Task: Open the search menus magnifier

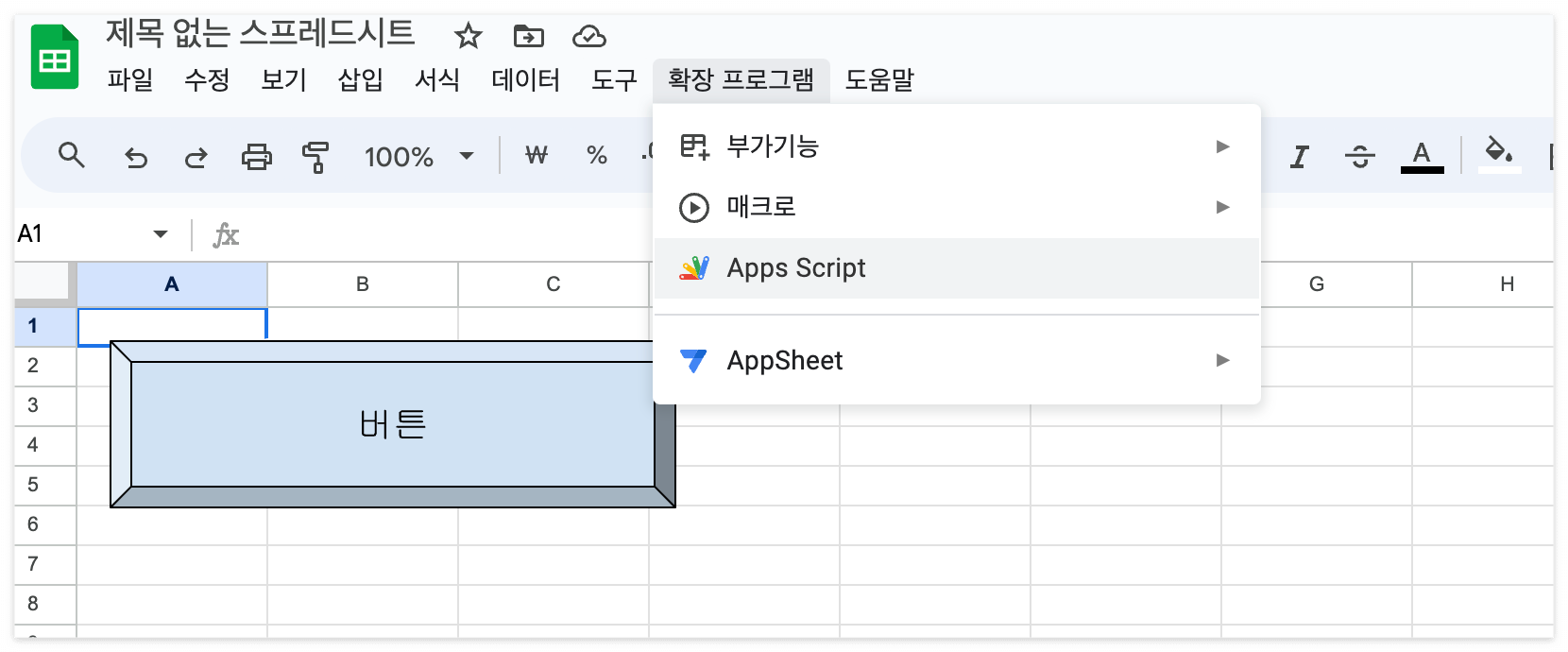Action: (x=72, y=155)
